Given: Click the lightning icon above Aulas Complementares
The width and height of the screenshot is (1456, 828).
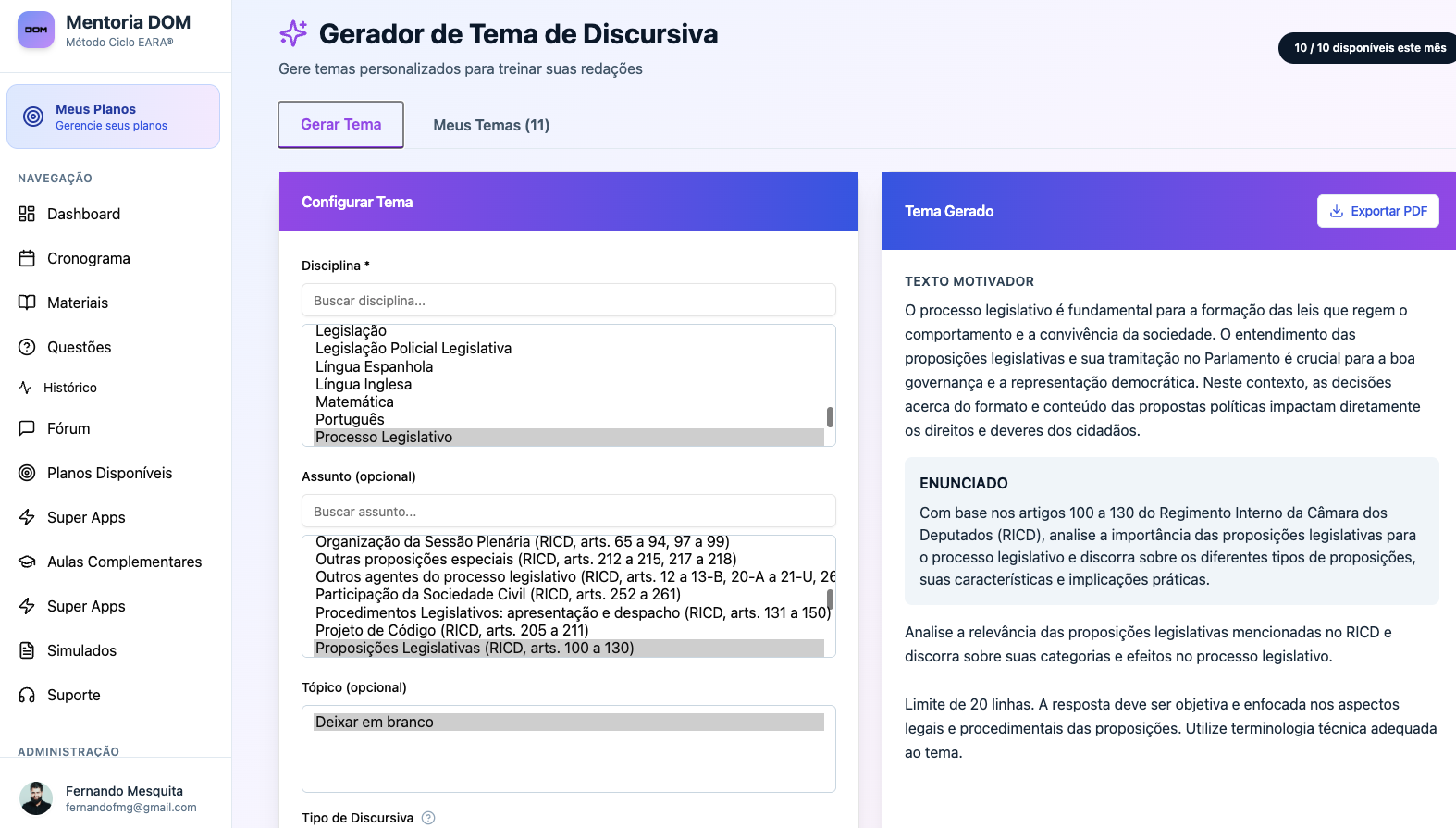Looking at the screenshot, I should (x=27, y=517).
